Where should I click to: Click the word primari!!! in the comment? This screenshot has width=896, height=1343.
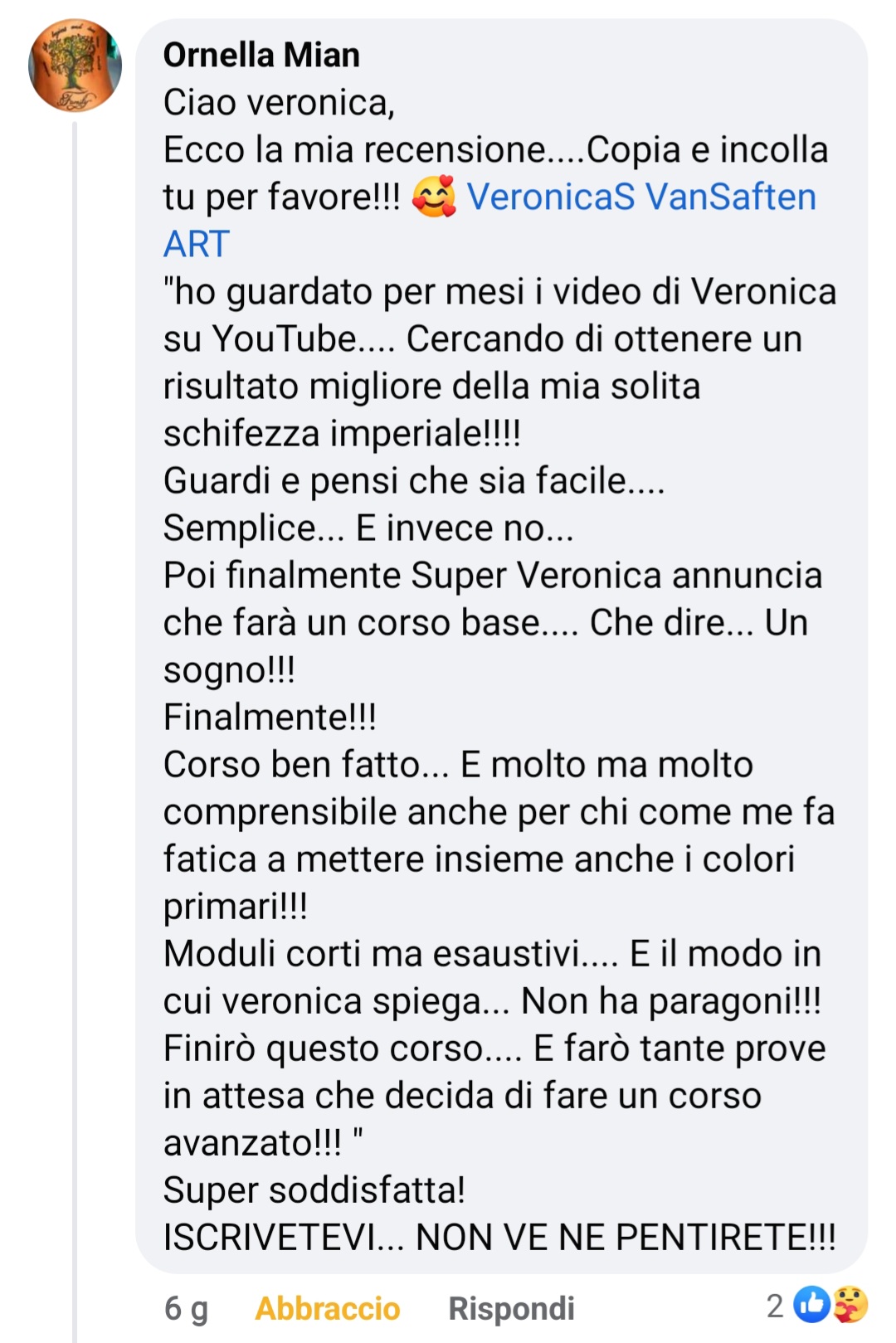click(236, 907)
